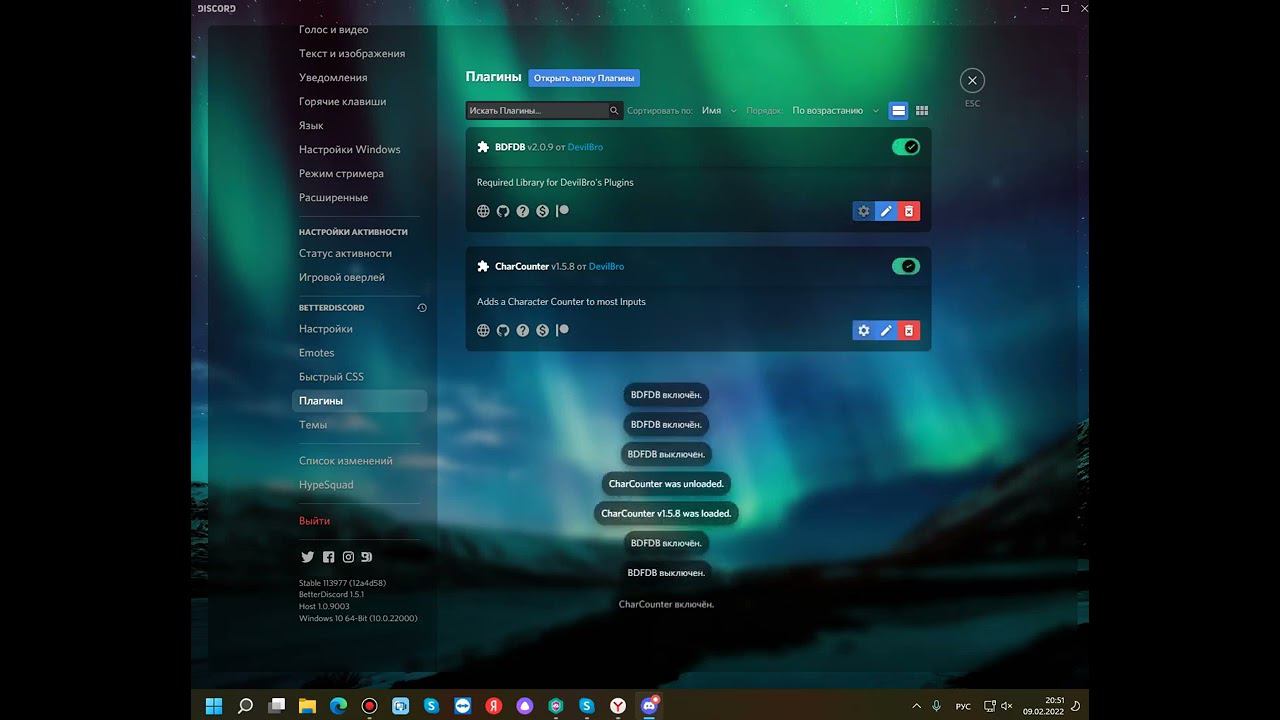
Task: Click 'Открыть папку Плагины' button
Action: point(584,78)
